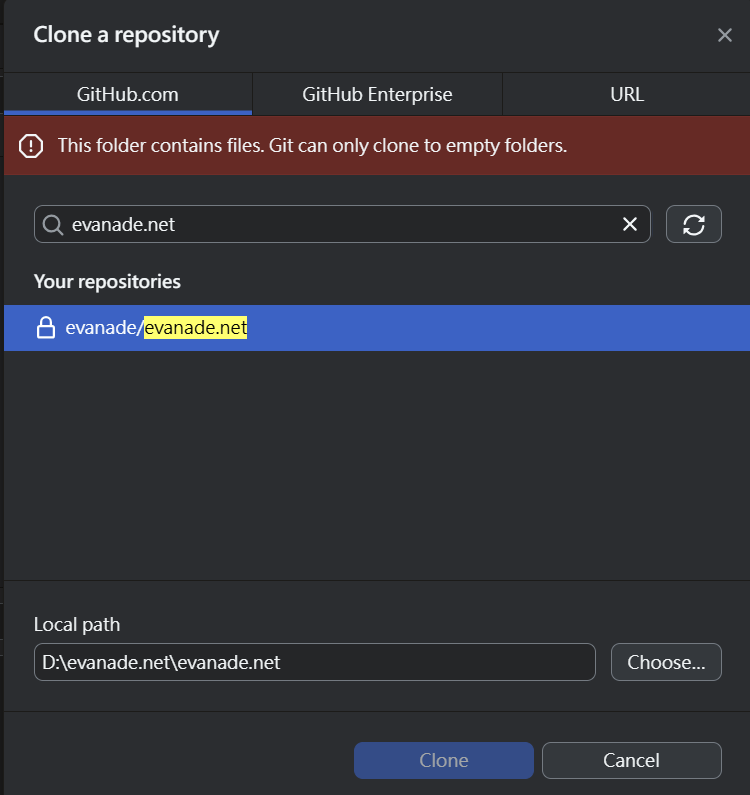Click the 'This folder contains files' error message
This screenshot has width=750, height=795.
312,146
